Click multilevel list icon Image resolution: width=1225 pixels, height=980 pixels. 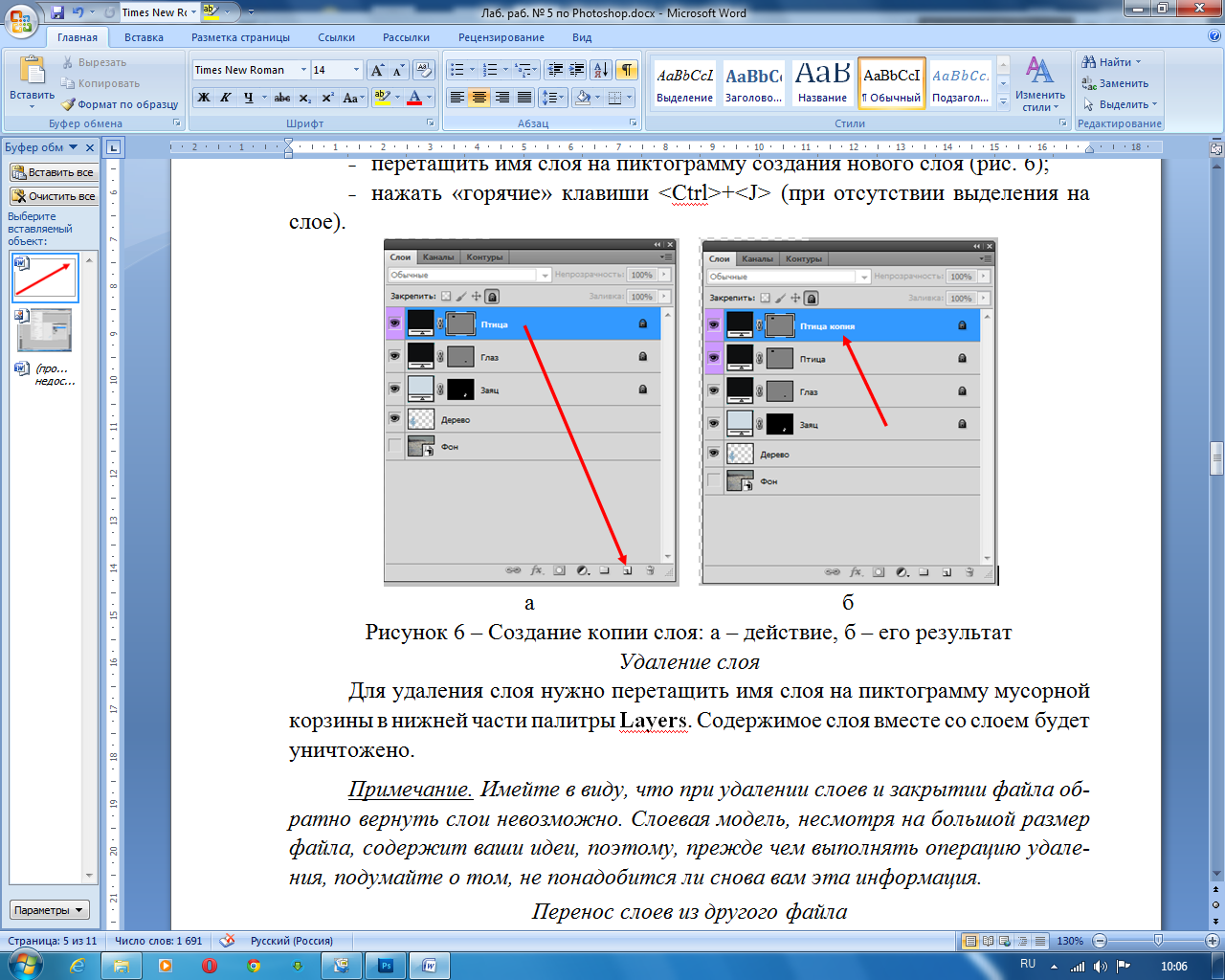(523, 70)
